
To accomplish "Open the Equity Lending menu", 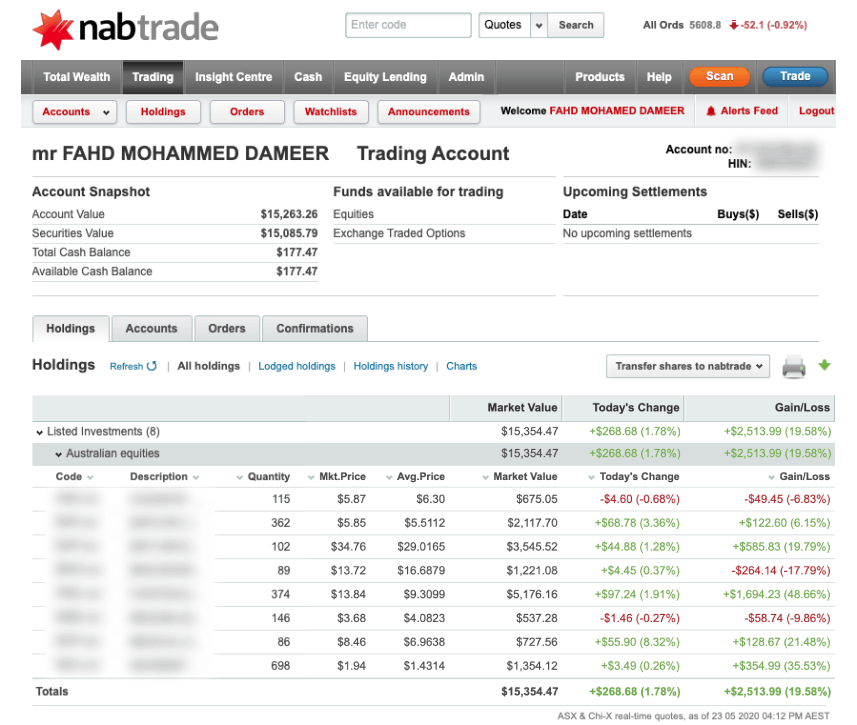I will [x=385, y=77].
